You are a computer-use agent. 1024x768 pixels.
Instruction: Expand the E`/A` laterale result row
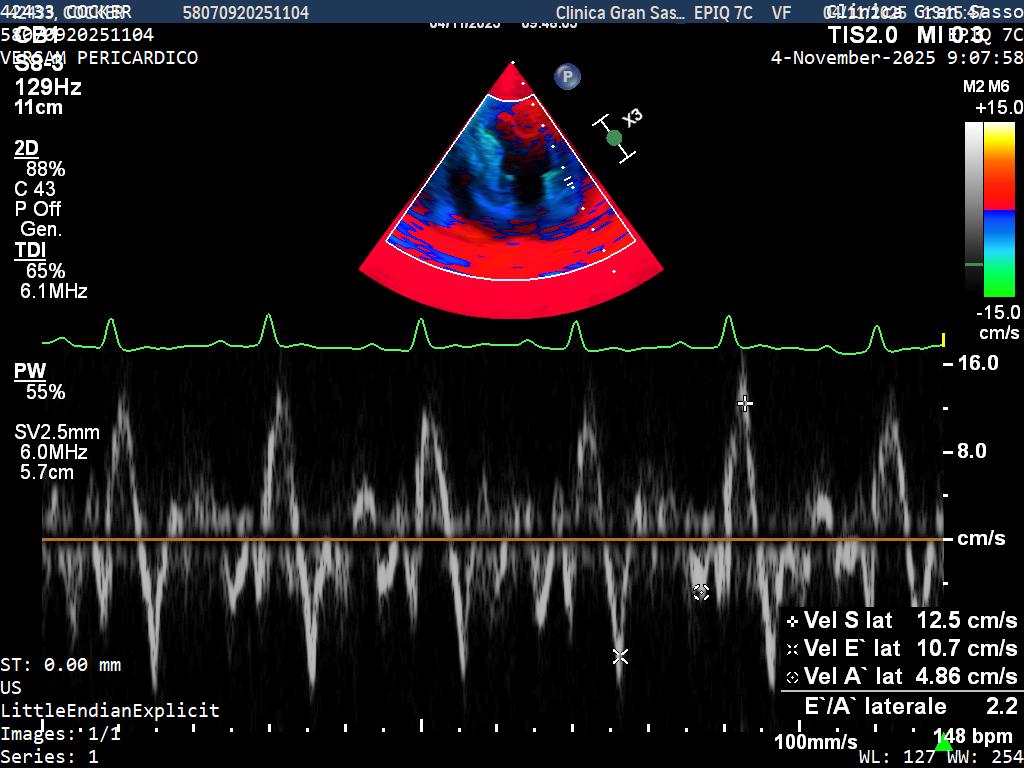[880, 705]
